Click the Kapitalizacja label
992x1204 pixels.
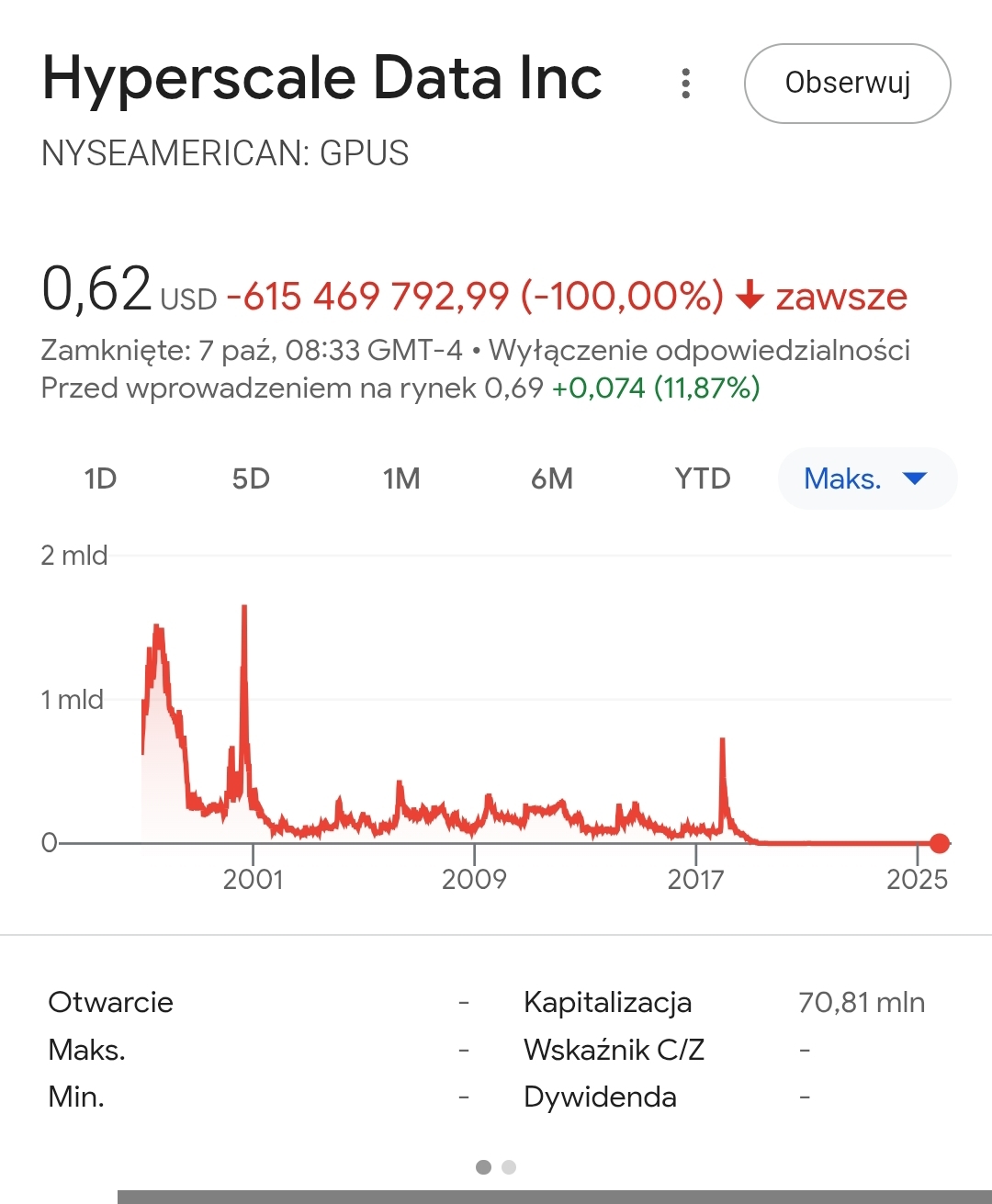pyautogui.click(x=607, y=1002)
